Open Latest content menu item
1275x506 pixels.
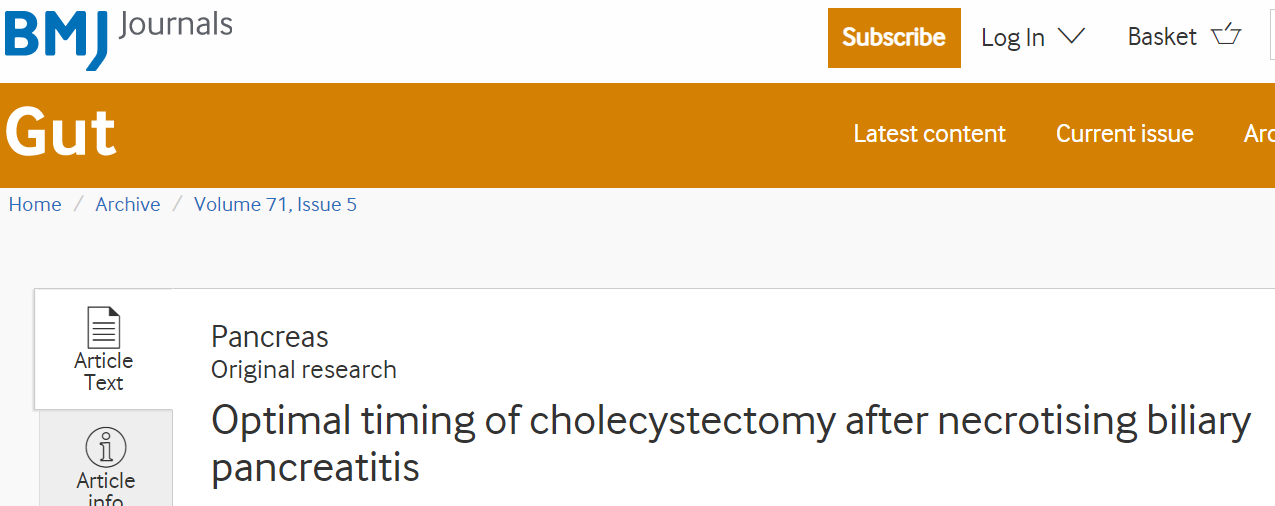coord(929,134)
